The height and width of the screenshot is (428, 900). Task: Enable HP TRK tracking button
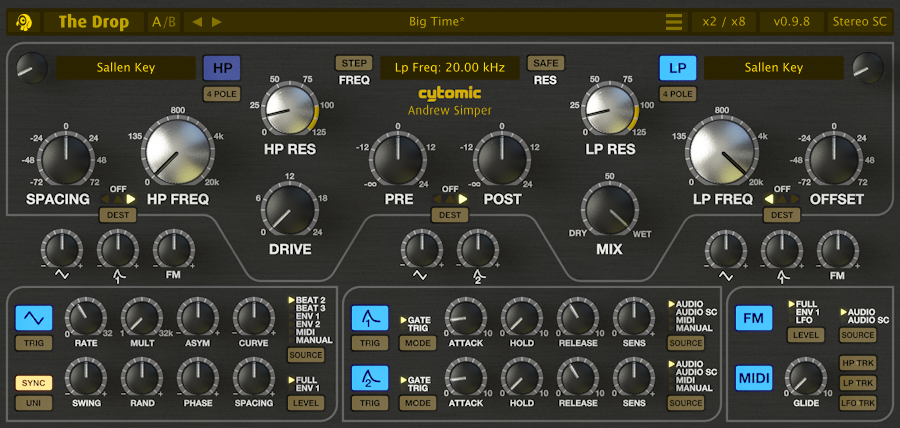point(858,363)
